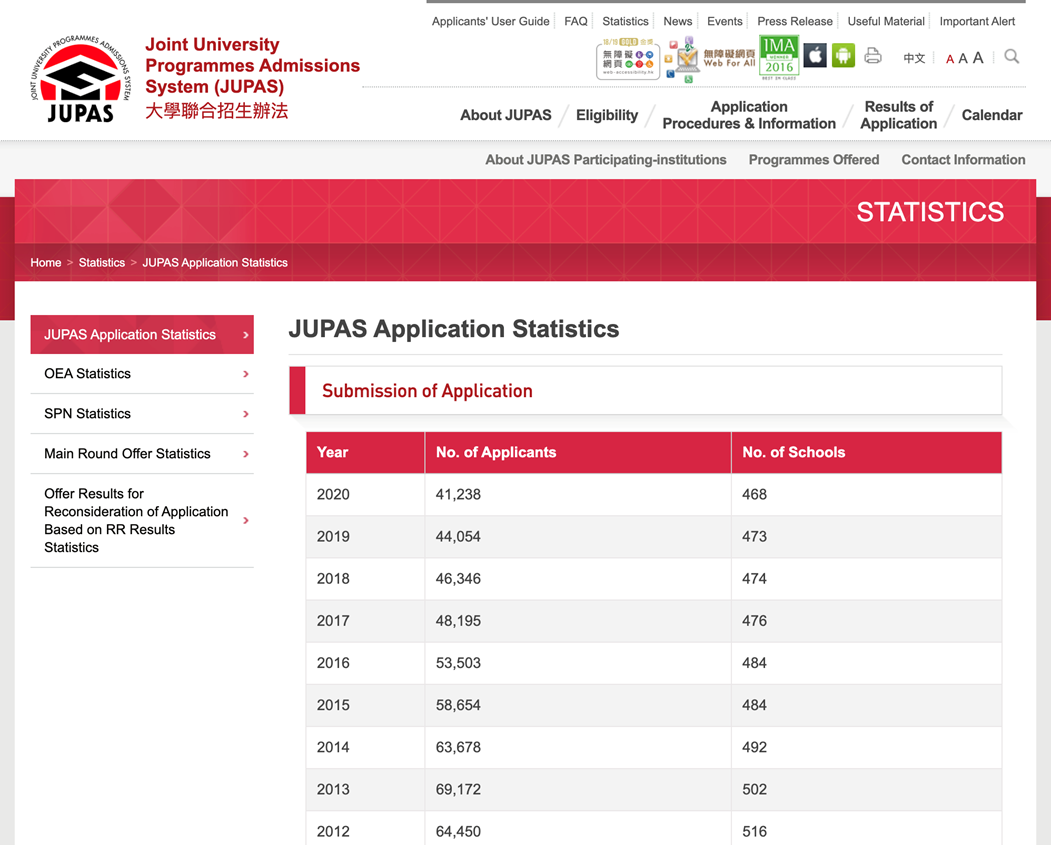Click the schools value 502
Screen dimensions: 1051x845
point(754,790)
